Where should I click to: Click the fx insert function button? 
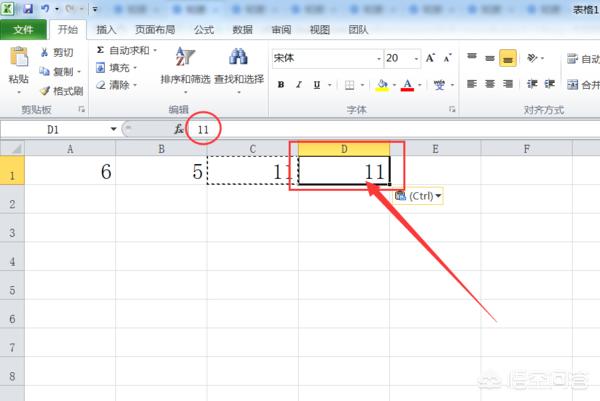pyautogui.click(x=179, y=129)
